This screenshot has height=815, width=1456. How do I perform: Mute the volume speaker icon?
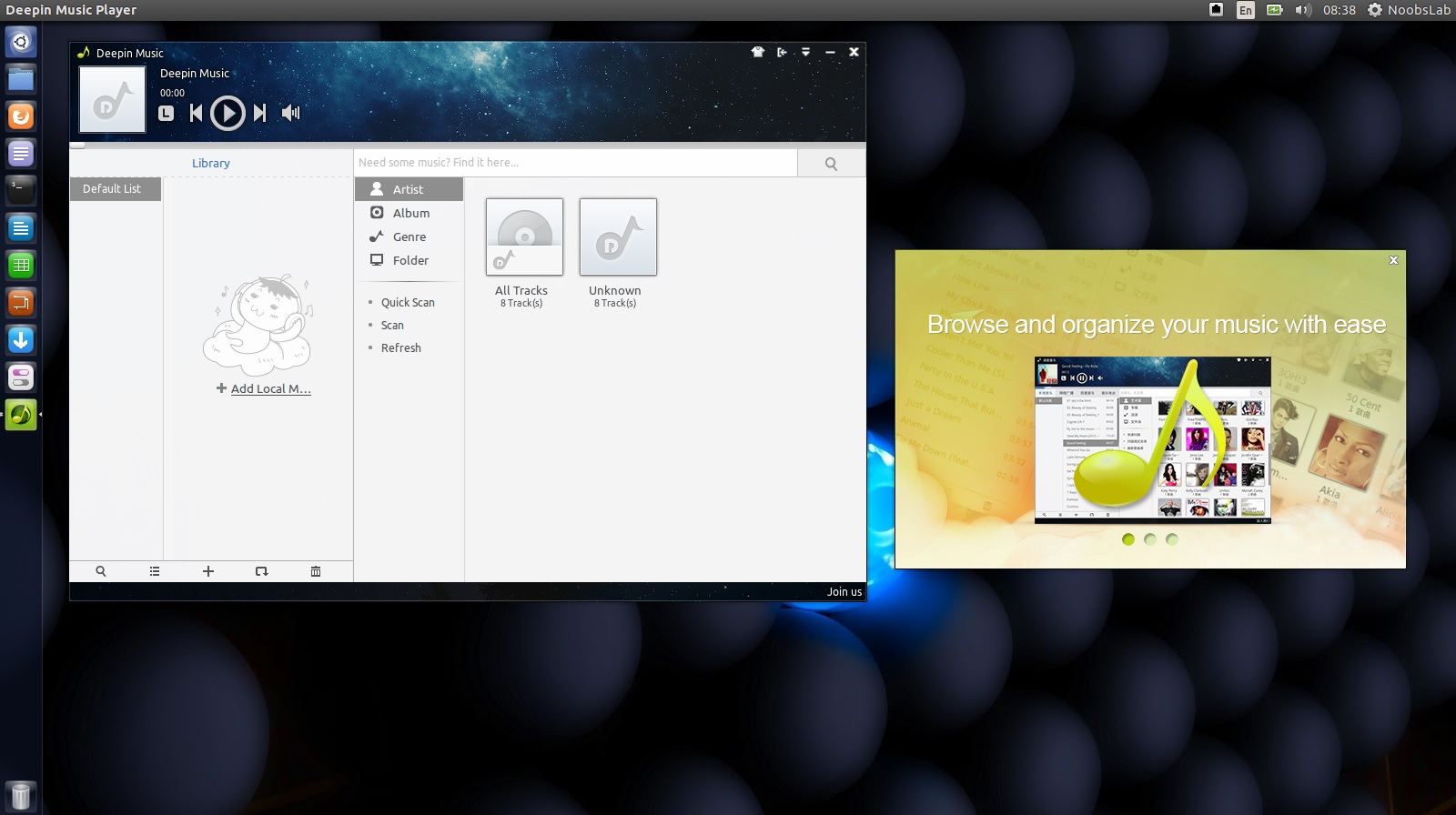pyautogui.click(x=291, y=113)
